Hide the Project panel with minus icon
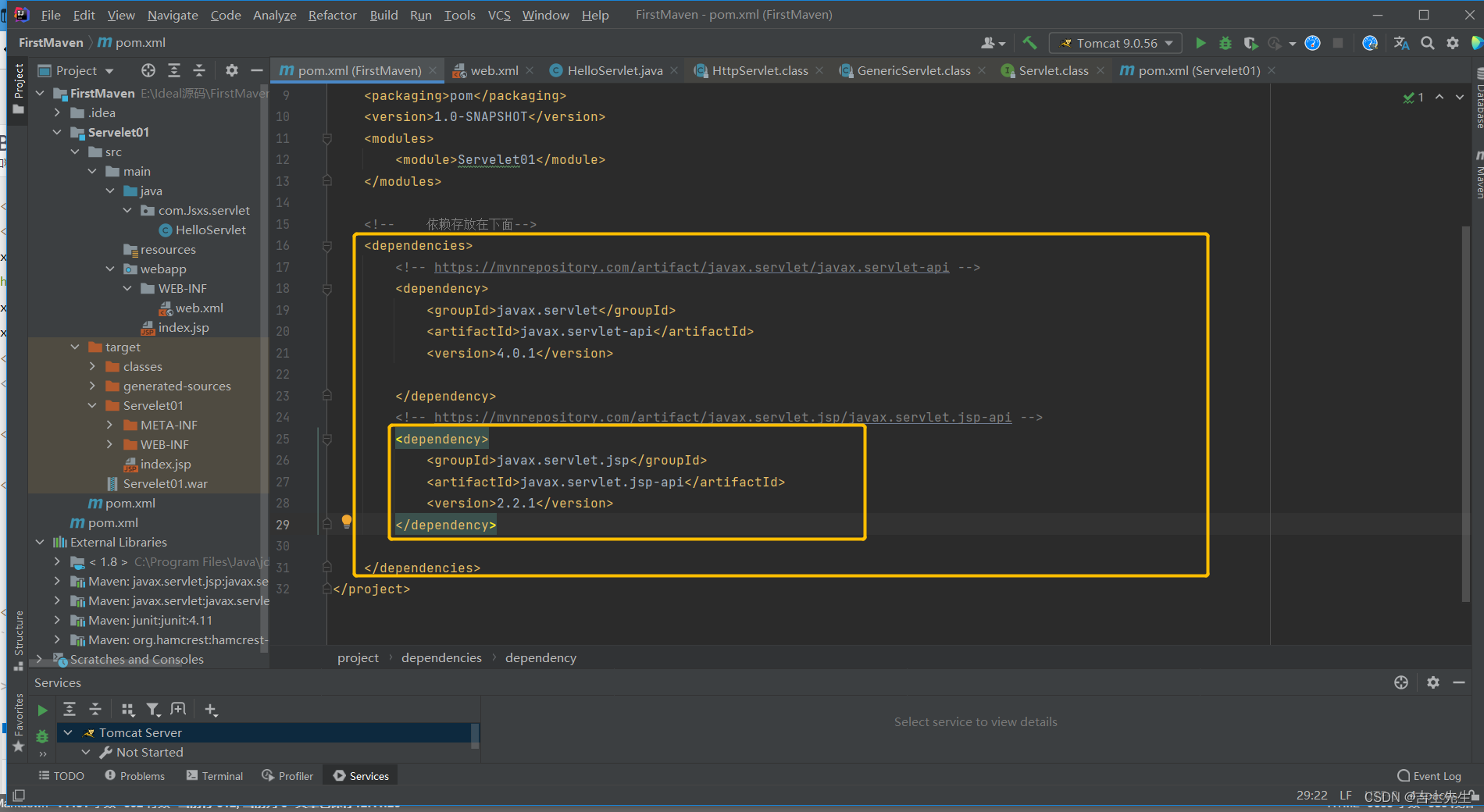The width and height of the screenshot is (1484, 812). [256, 70]
